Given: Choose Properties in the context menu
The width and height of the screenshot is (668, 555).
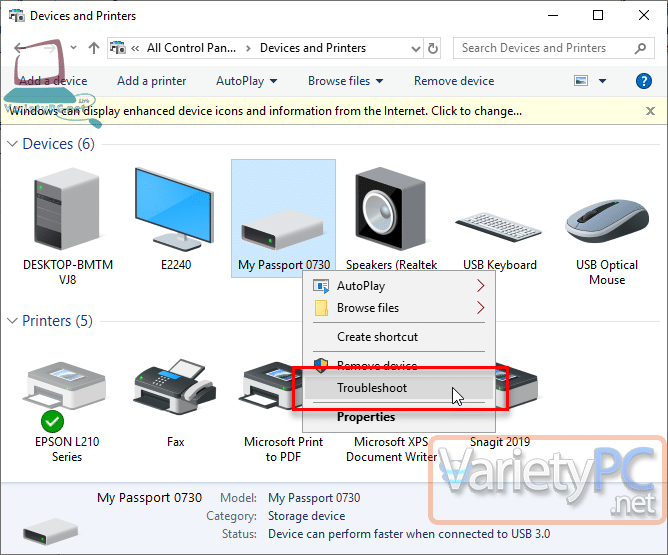Looking at the screenshot, I should click(x=366, y=417).
